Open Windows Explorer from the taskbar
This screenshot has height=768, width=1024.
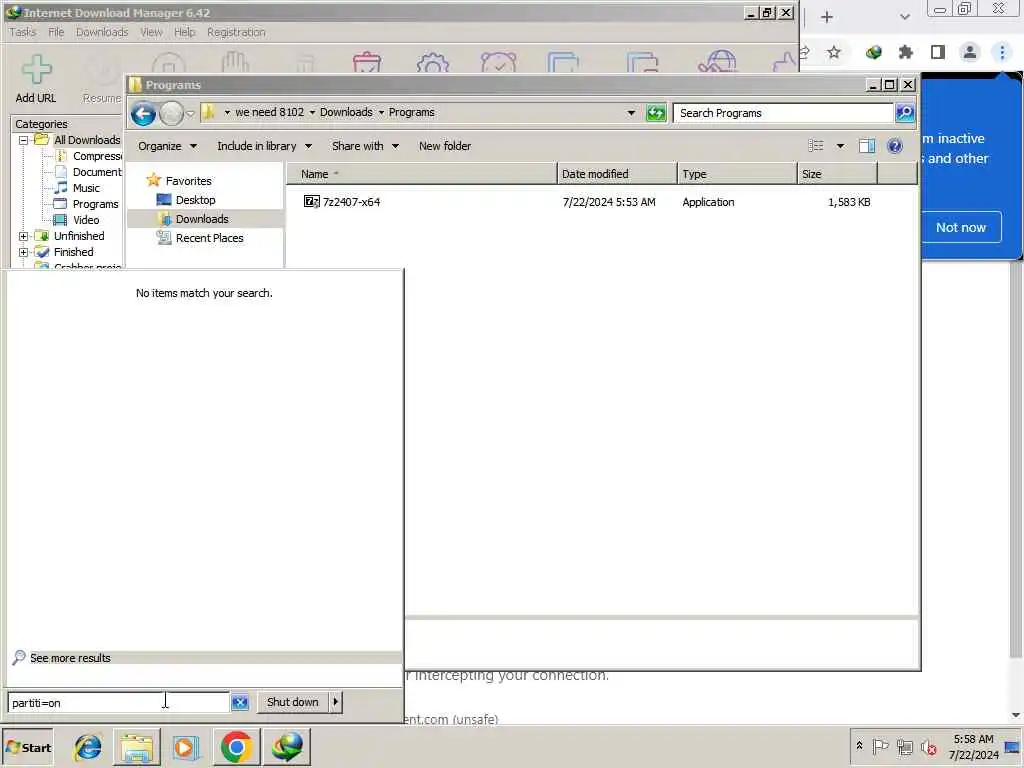136,747
